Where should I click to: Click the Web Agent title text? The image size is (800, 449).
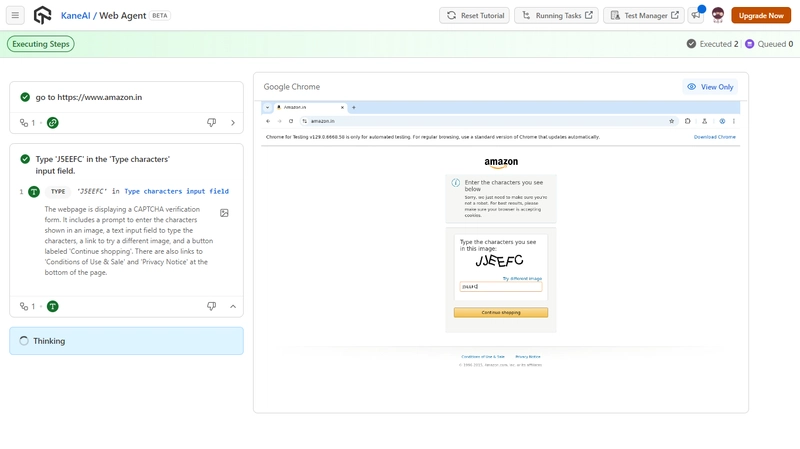coord(122,16)
